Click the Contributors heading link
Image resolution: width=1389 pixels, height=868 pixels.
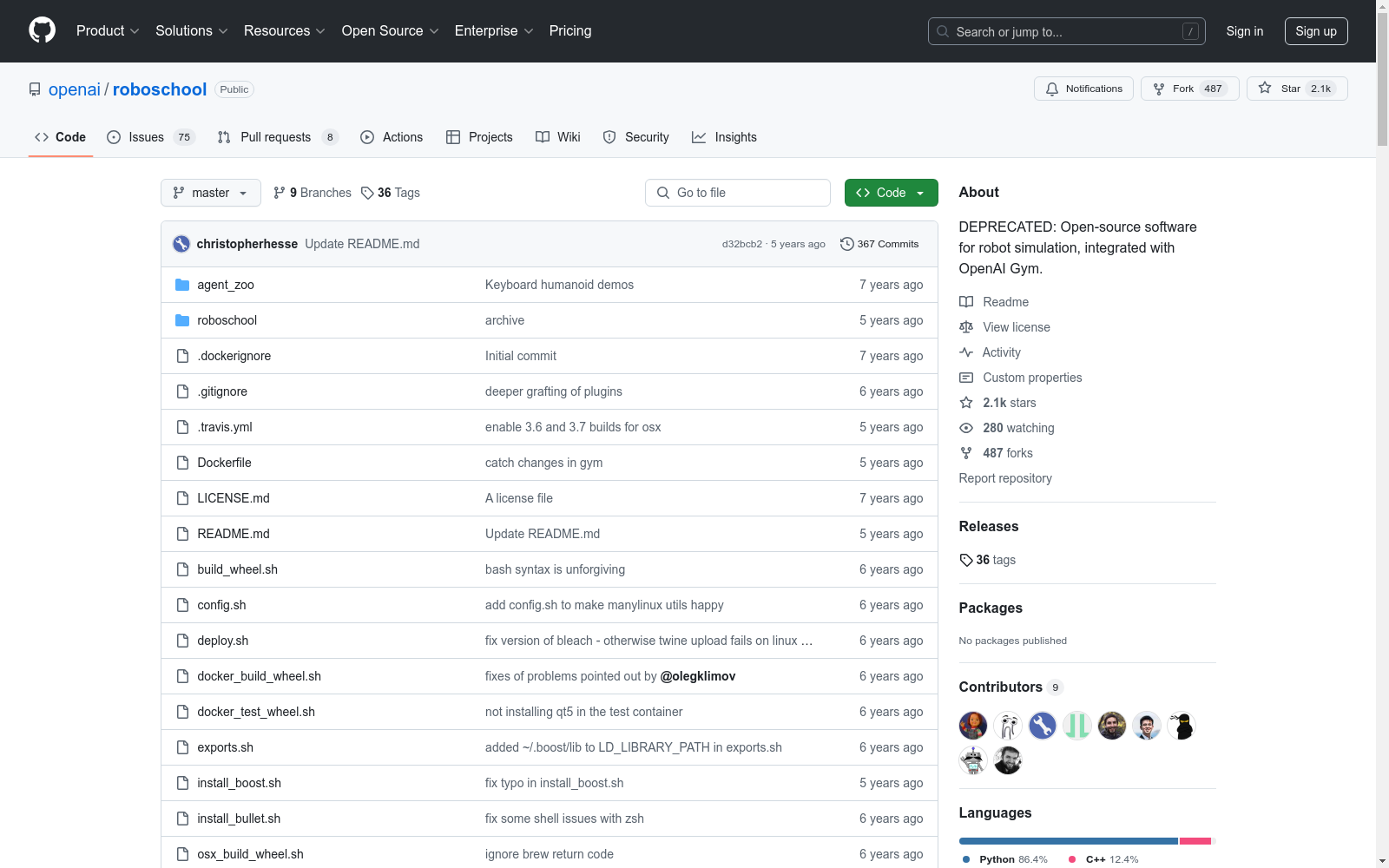(1010, 687)
